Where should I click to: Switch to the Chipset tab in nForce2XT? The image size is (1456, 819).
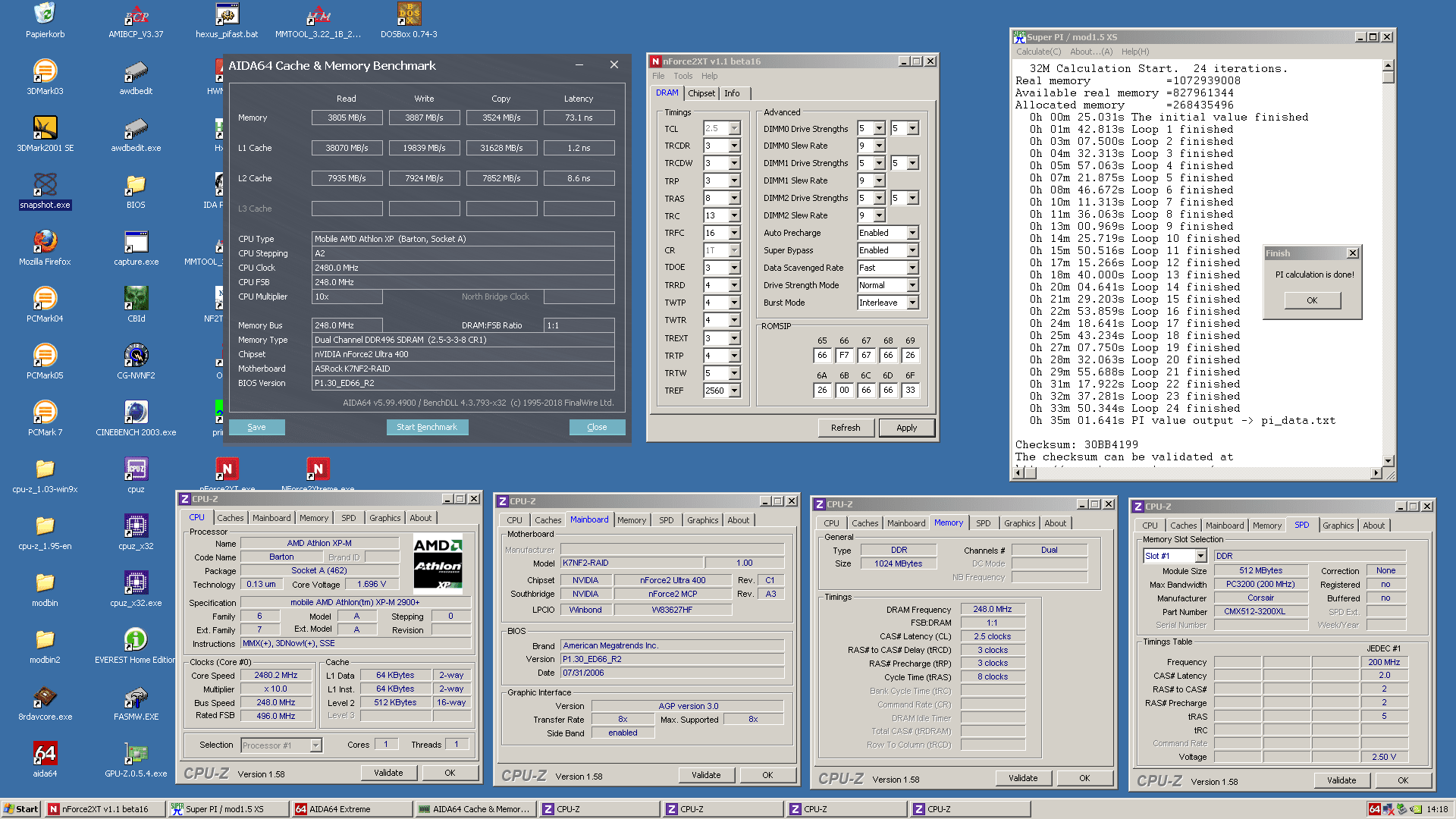pyautogui.click(x=701, y=93)
